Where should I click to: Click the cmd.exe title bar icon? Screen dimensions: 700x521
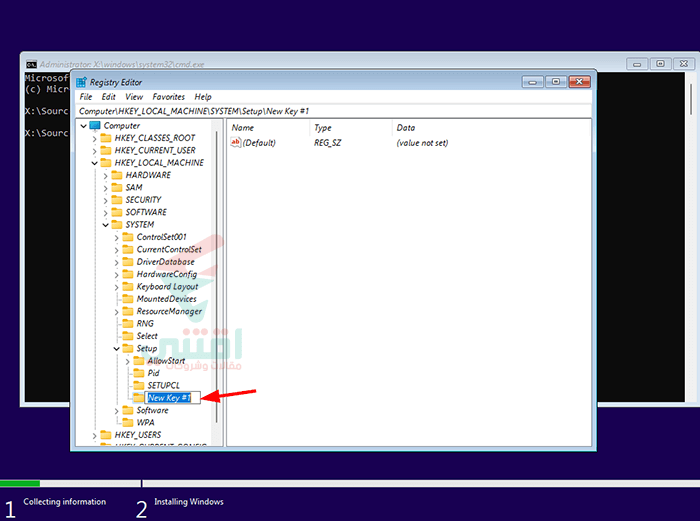point(31,64)
